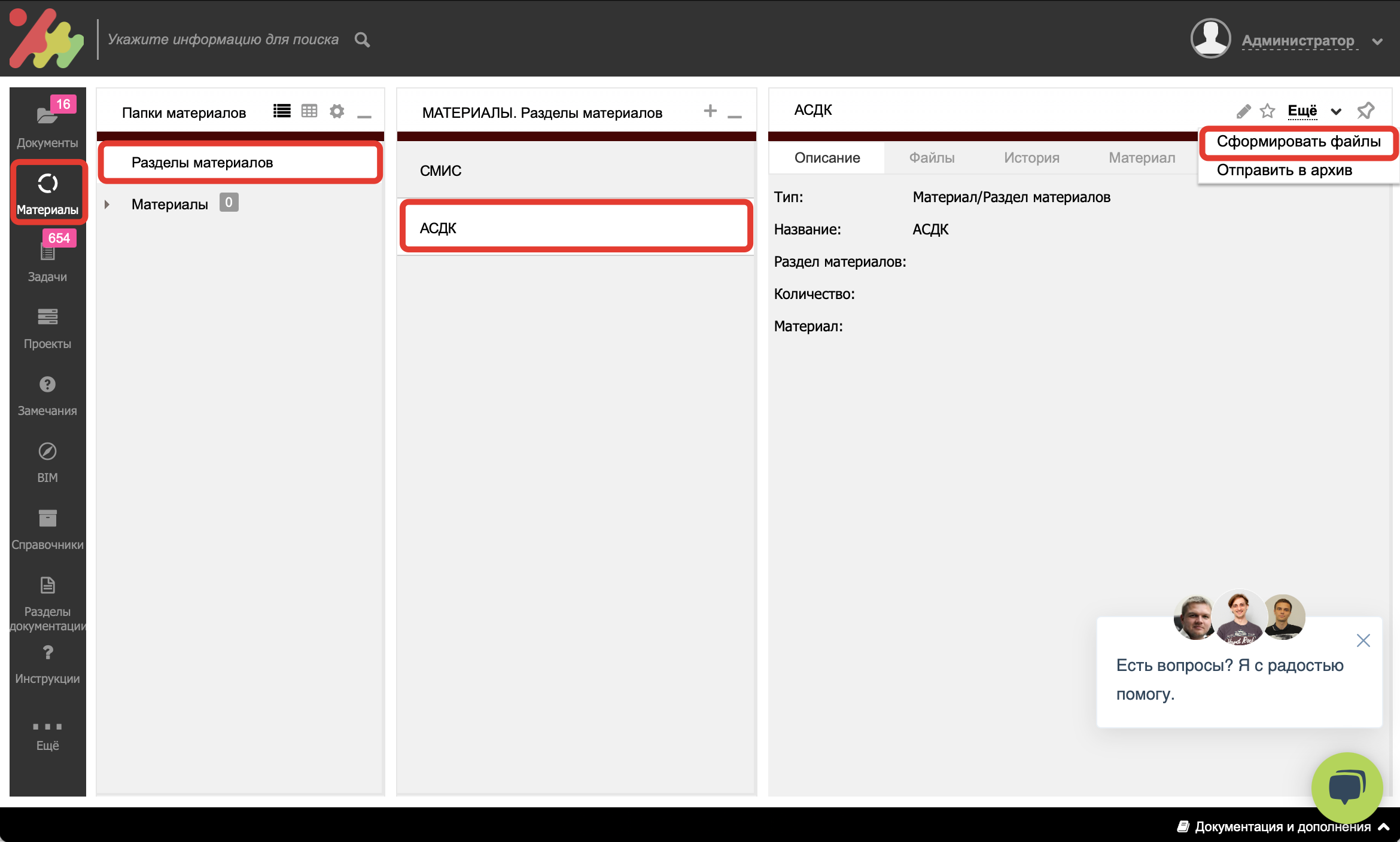Click the colorful app logo
Image resolution: width=1400 pixels, height=842 pixels.
[47, 38]
